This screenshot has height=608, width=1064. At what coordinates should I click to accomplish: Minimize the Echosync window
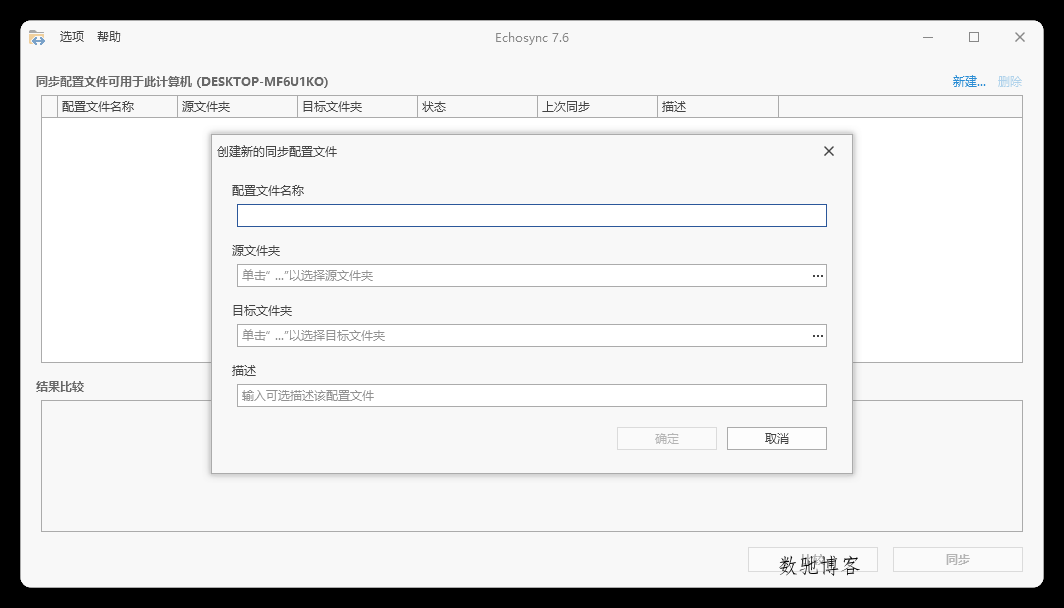[x=928, y=37]
